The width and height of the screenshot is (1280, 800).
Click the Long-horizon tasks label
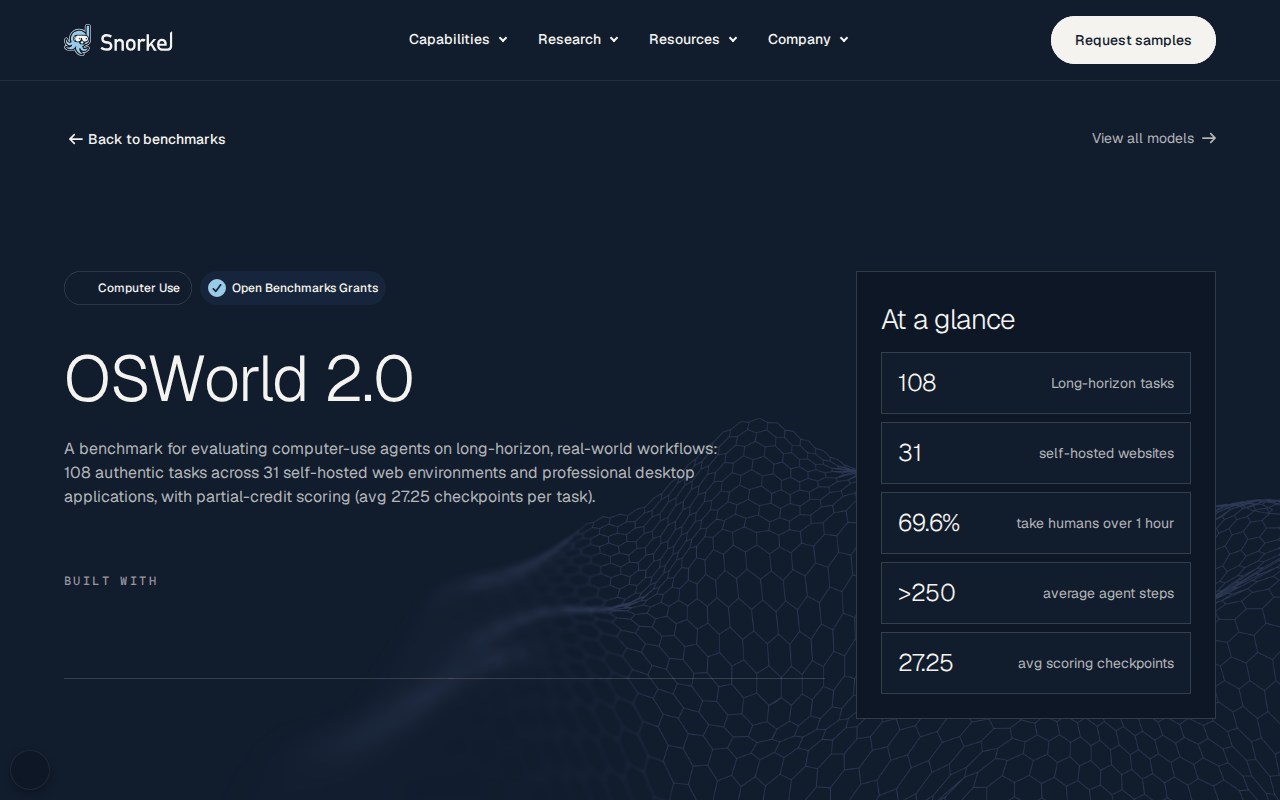click(1112, 383)
